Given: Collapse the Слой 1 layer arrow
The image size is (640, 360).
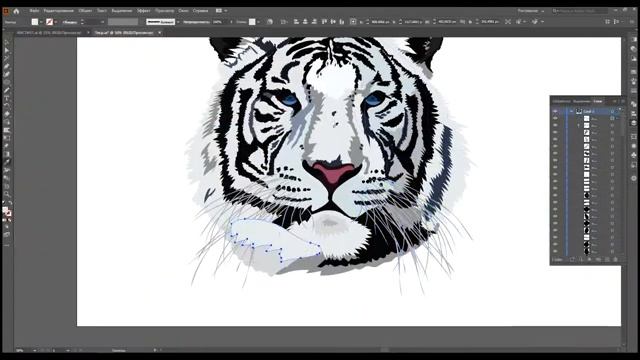Looking at the screenshot, I should coord(572,111).
